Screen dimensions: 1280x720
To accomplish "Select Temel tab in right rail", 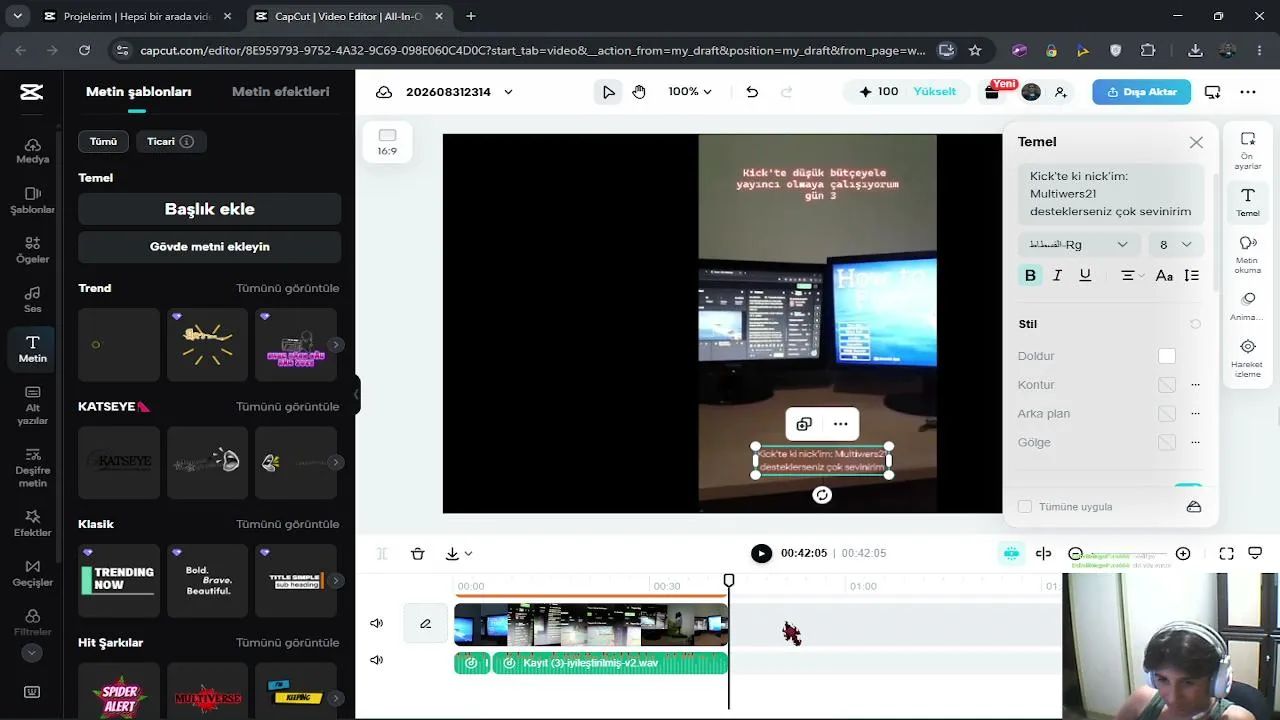I will click(x=1248, y=202).
